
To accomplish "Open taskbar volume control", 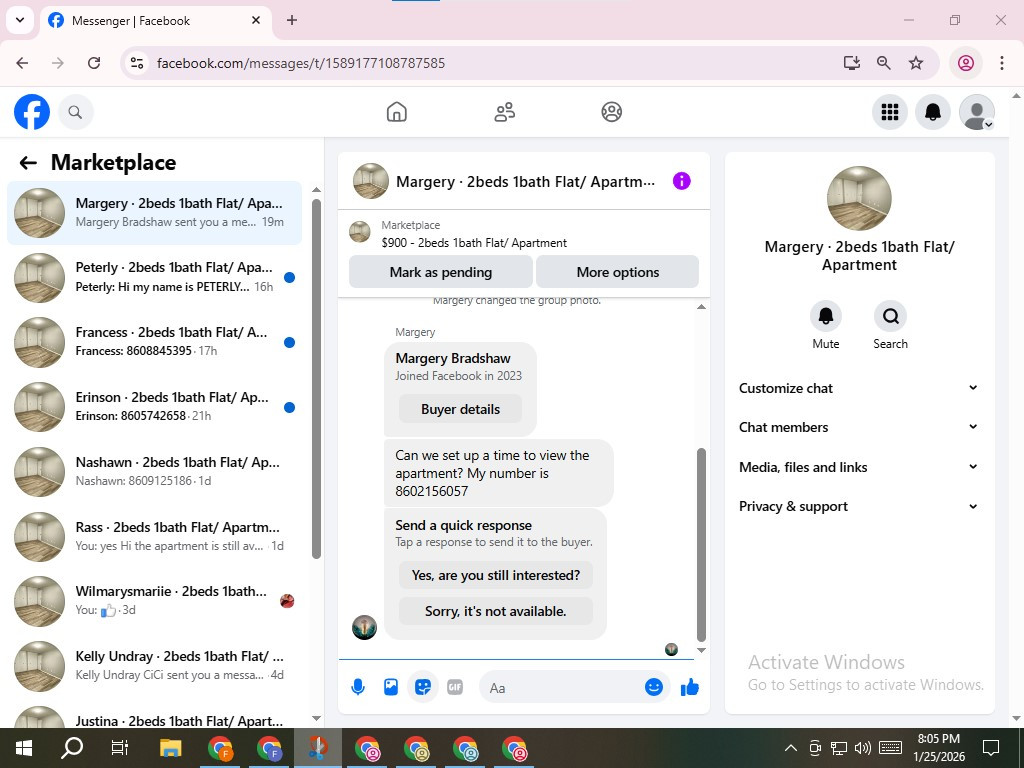I will (x=863, y=748).
